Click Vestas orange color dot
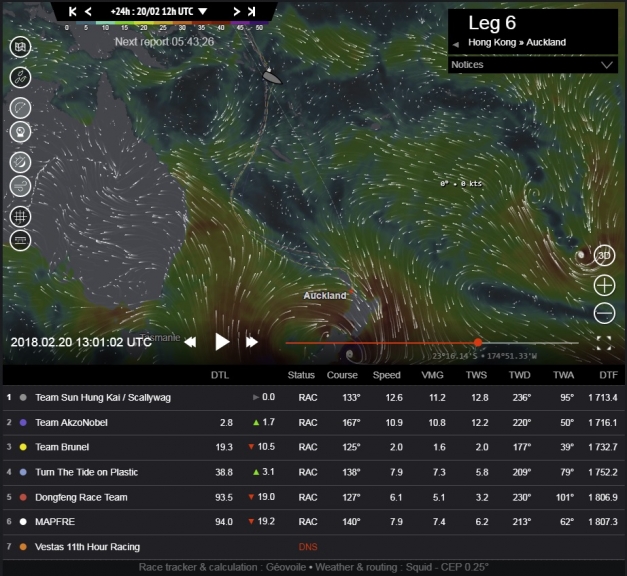627x576 pixels. coord(23,547)
